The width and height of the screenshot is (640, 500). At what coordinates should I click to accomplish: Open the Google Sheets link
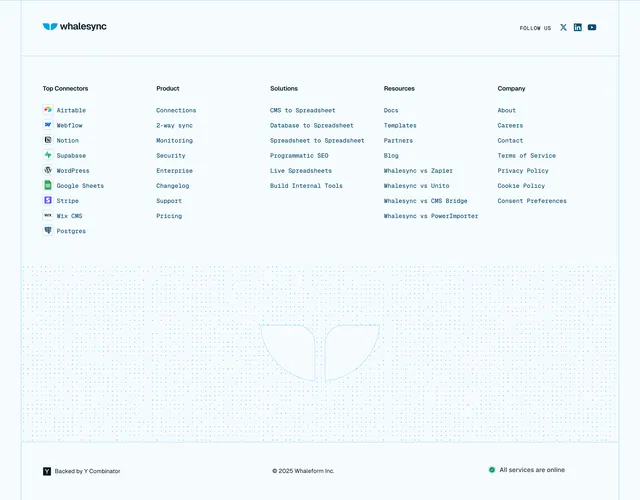(x=80, y=186)
